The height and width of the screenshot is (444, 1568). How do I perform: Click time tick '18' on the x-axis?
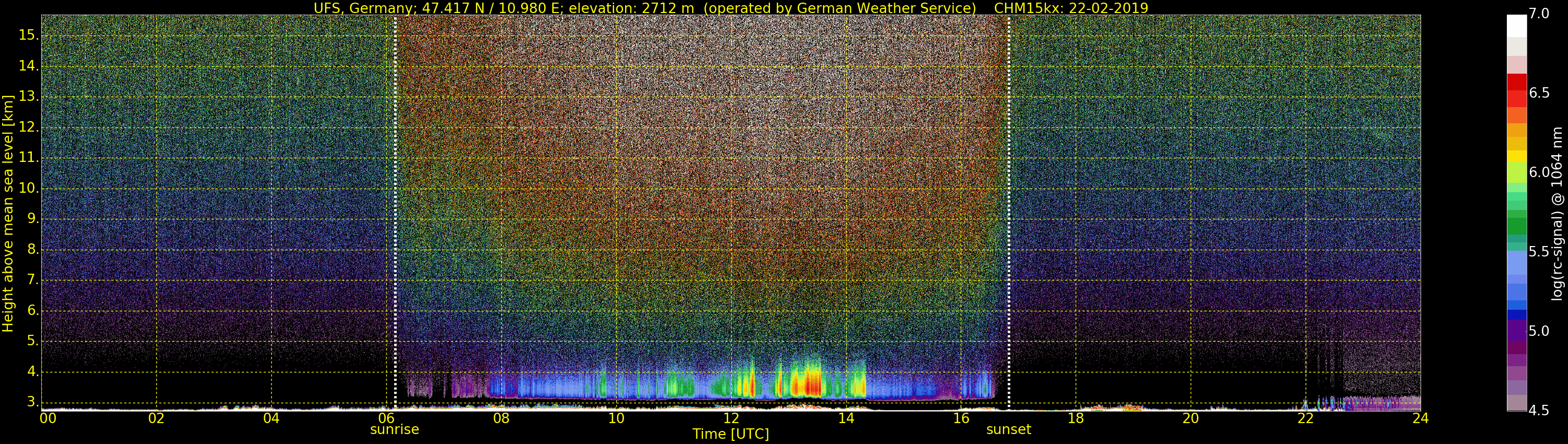pos(1076,418)
